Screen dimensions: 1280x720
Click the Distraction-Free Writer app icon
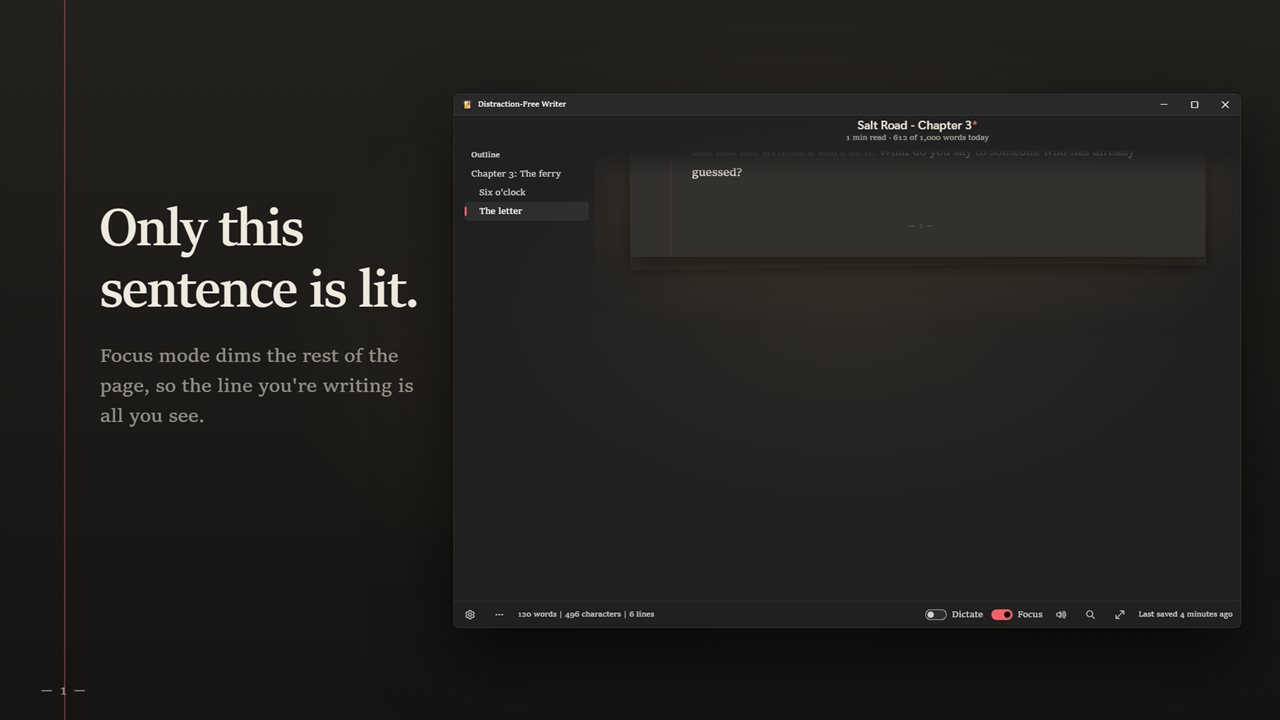467,104
